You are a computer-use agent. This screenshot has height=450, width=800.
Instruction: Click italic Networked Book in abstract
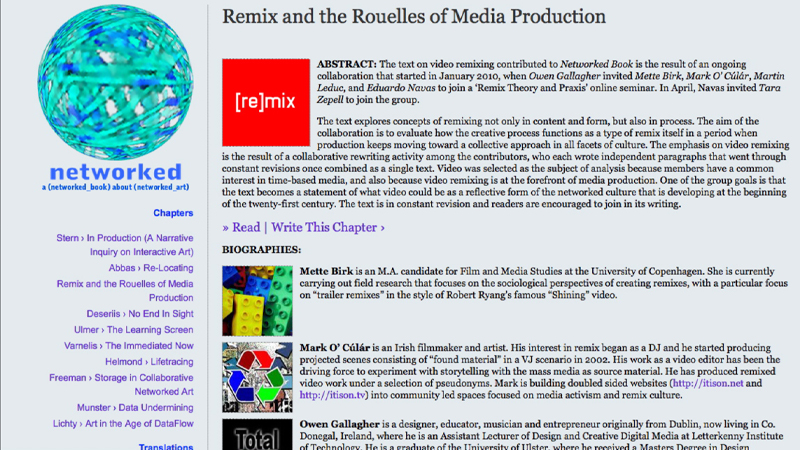click(596, 64)
